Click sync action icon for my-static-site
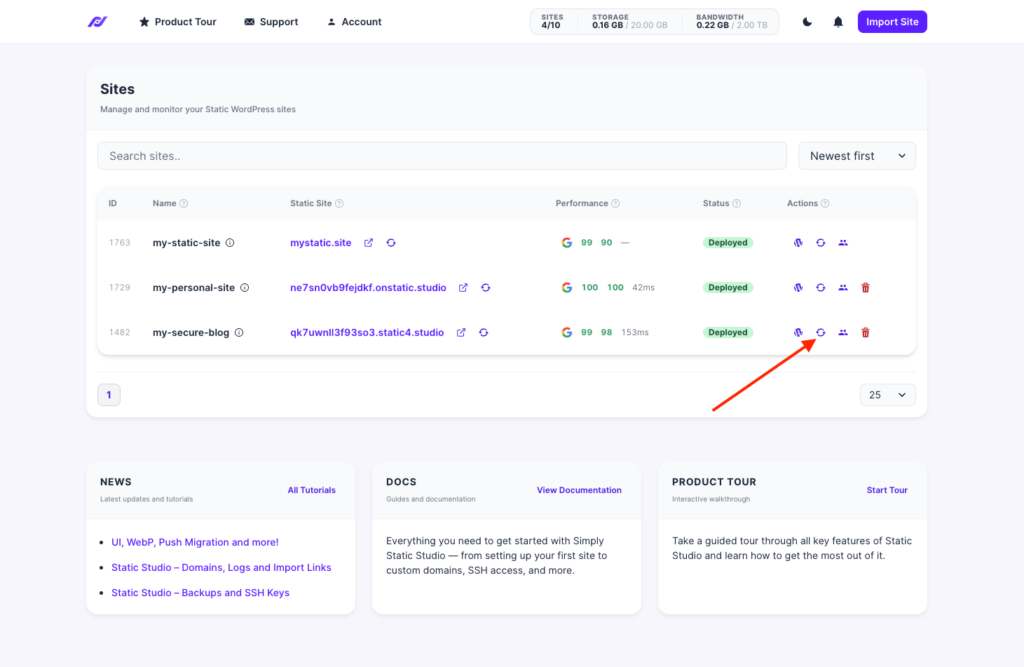This screenshot has height=667, width=1024. (x=821, y=242)
